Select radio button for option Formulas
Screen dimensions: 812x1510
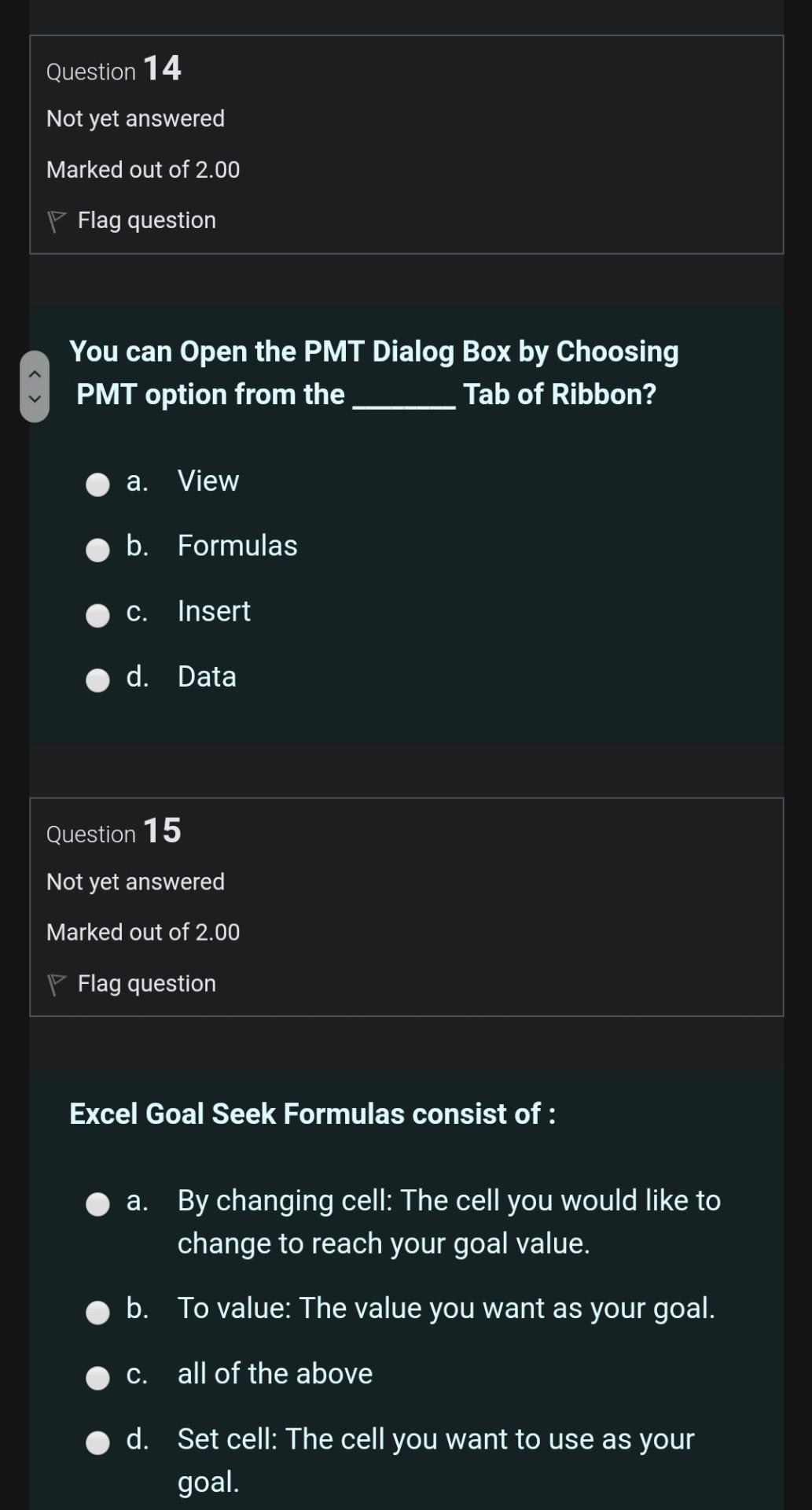point(97,550)
